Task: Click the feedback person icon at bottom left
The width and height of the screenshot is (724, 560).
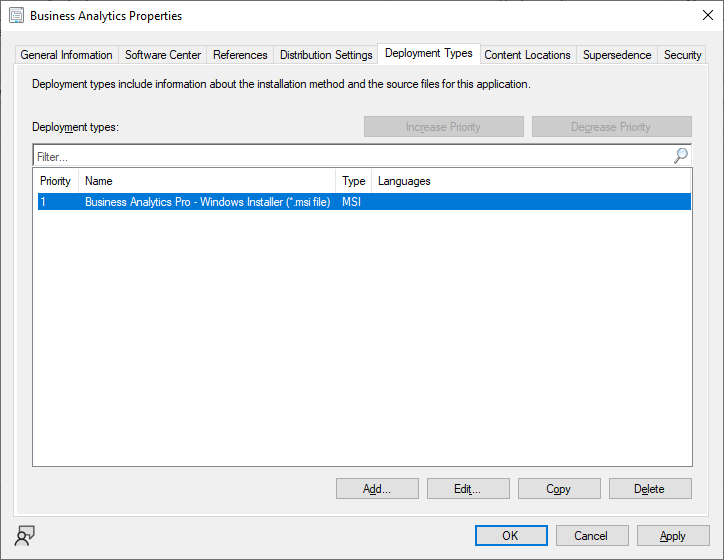Action: click(24, 536)
